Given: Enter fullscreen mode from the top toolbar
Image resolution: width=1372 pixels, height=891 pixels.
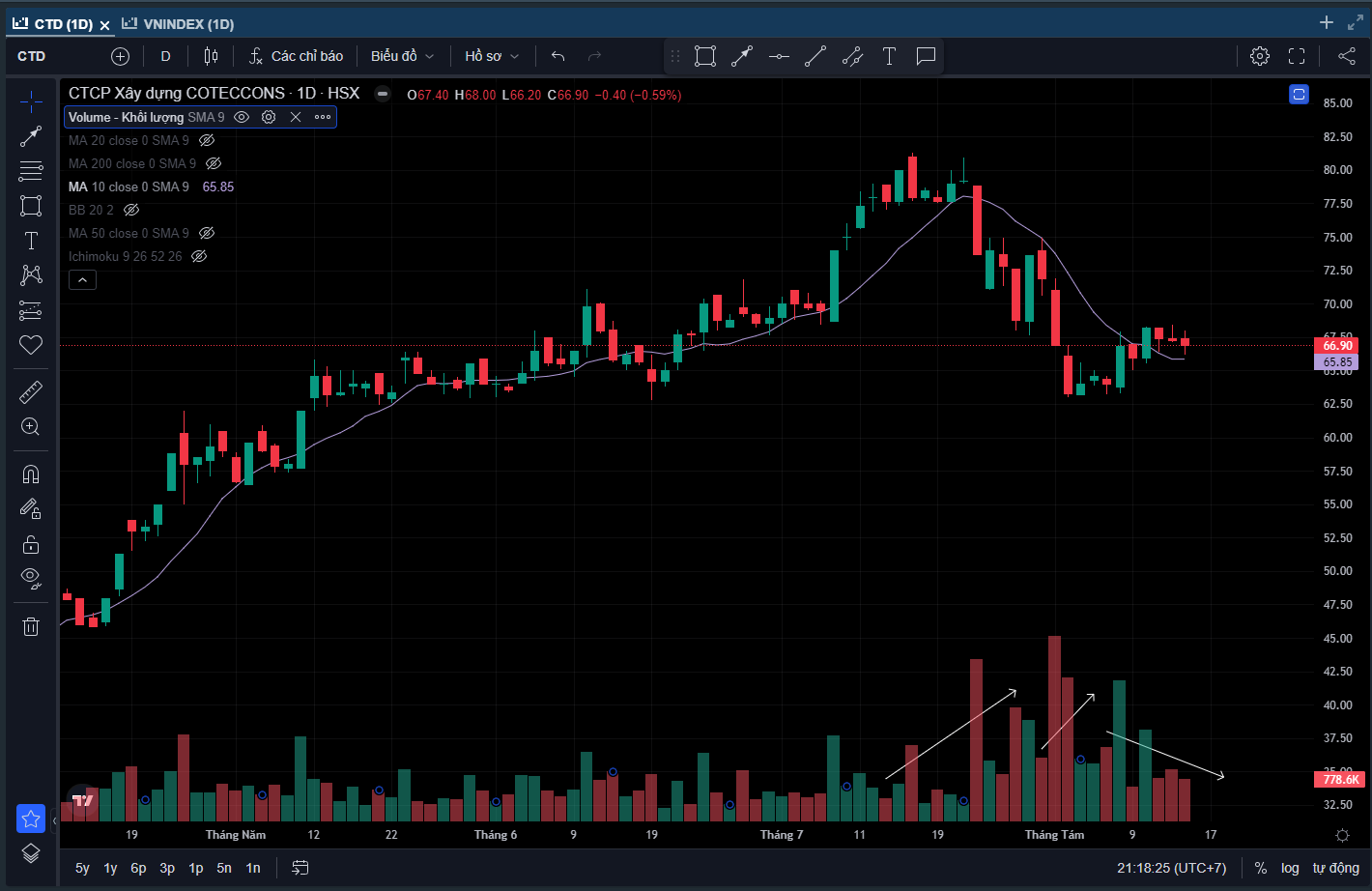Looking at the screenshot, I should coord(1297,56).
